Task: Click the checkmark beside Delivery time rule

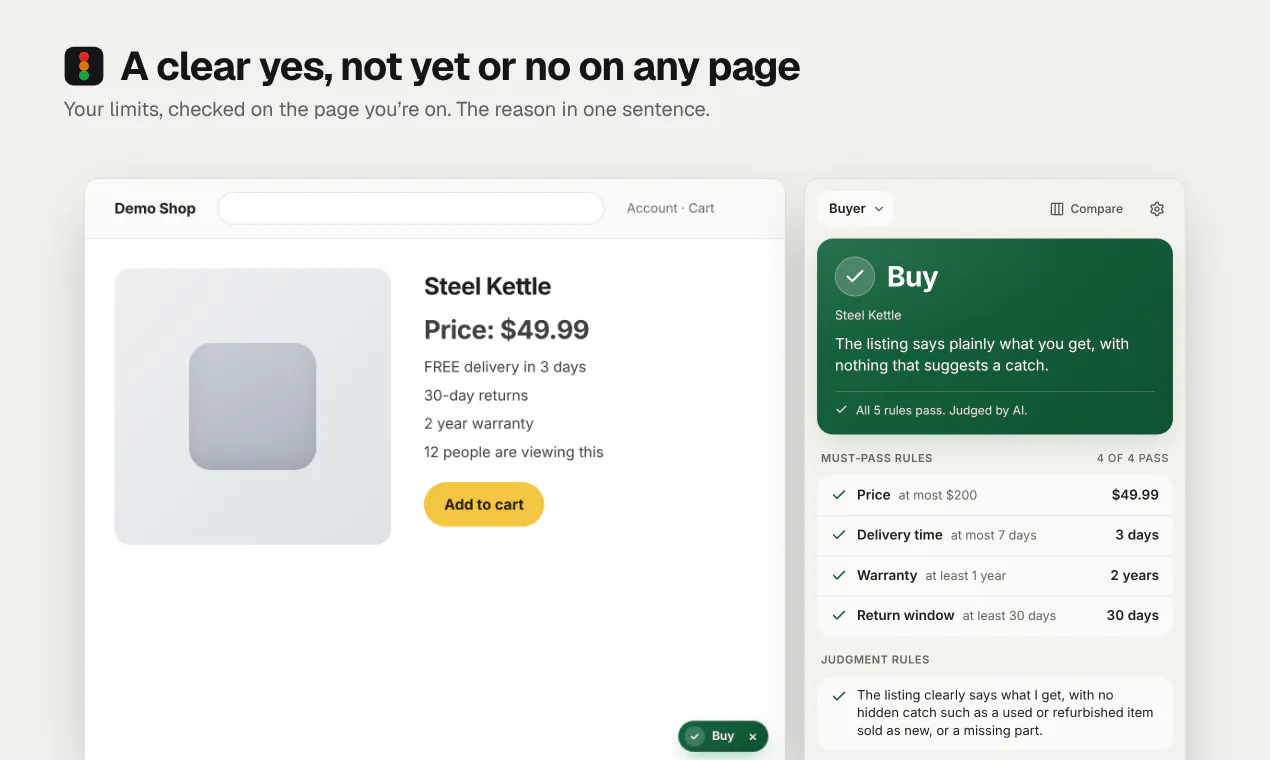Action: (x=839, y=535)
